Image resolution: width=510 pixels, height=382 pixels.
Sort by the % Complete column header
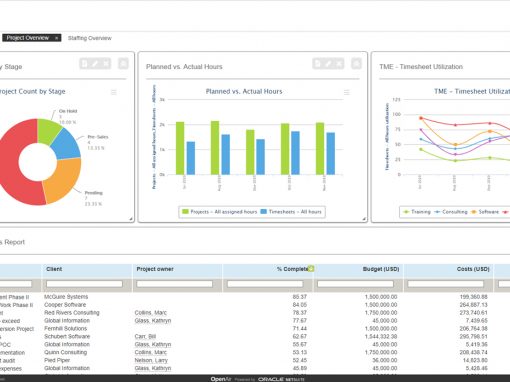[x=292, y=269]
